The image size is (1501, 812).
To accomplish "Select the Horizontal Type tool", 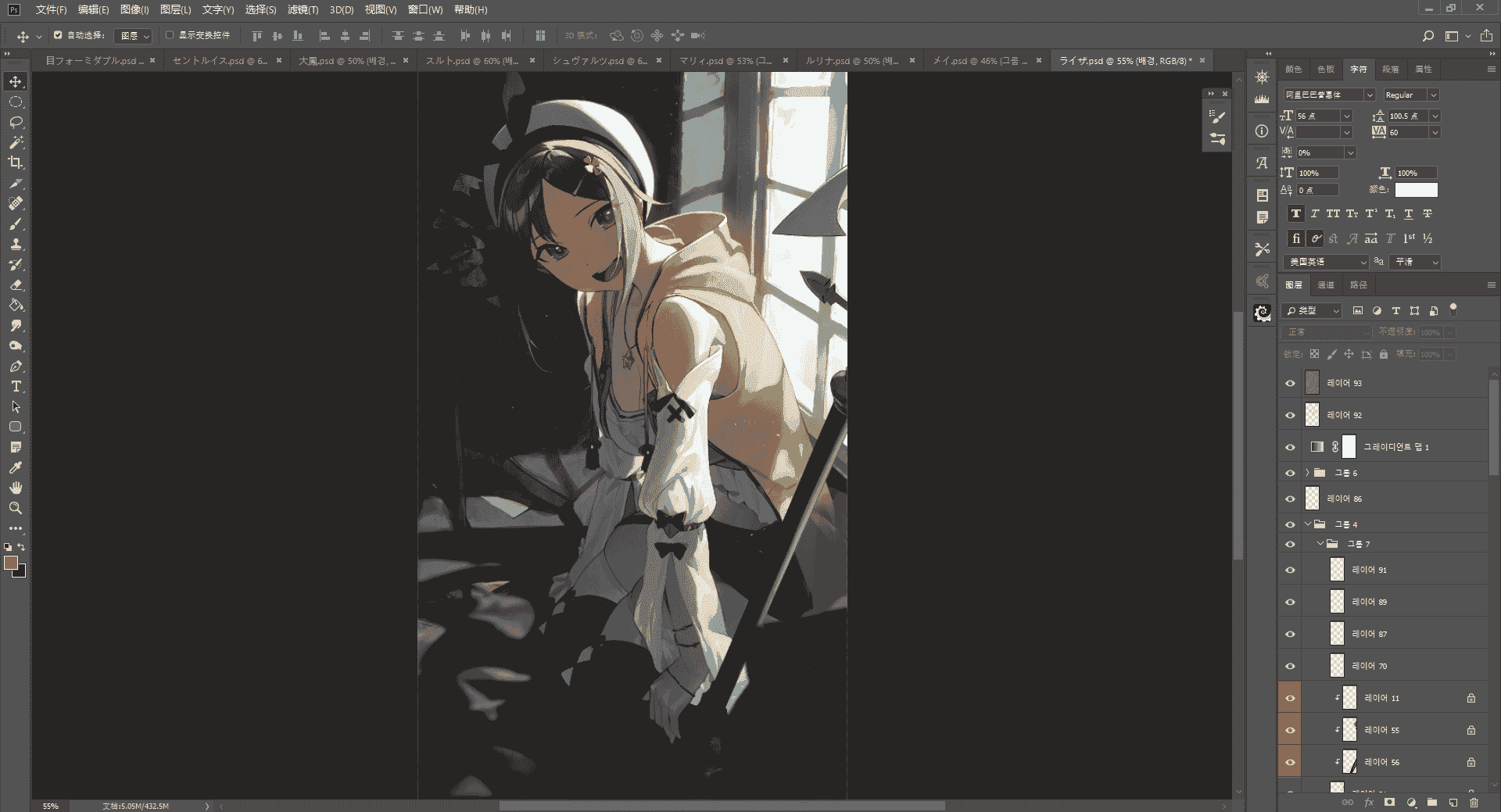I will point(16,387).
